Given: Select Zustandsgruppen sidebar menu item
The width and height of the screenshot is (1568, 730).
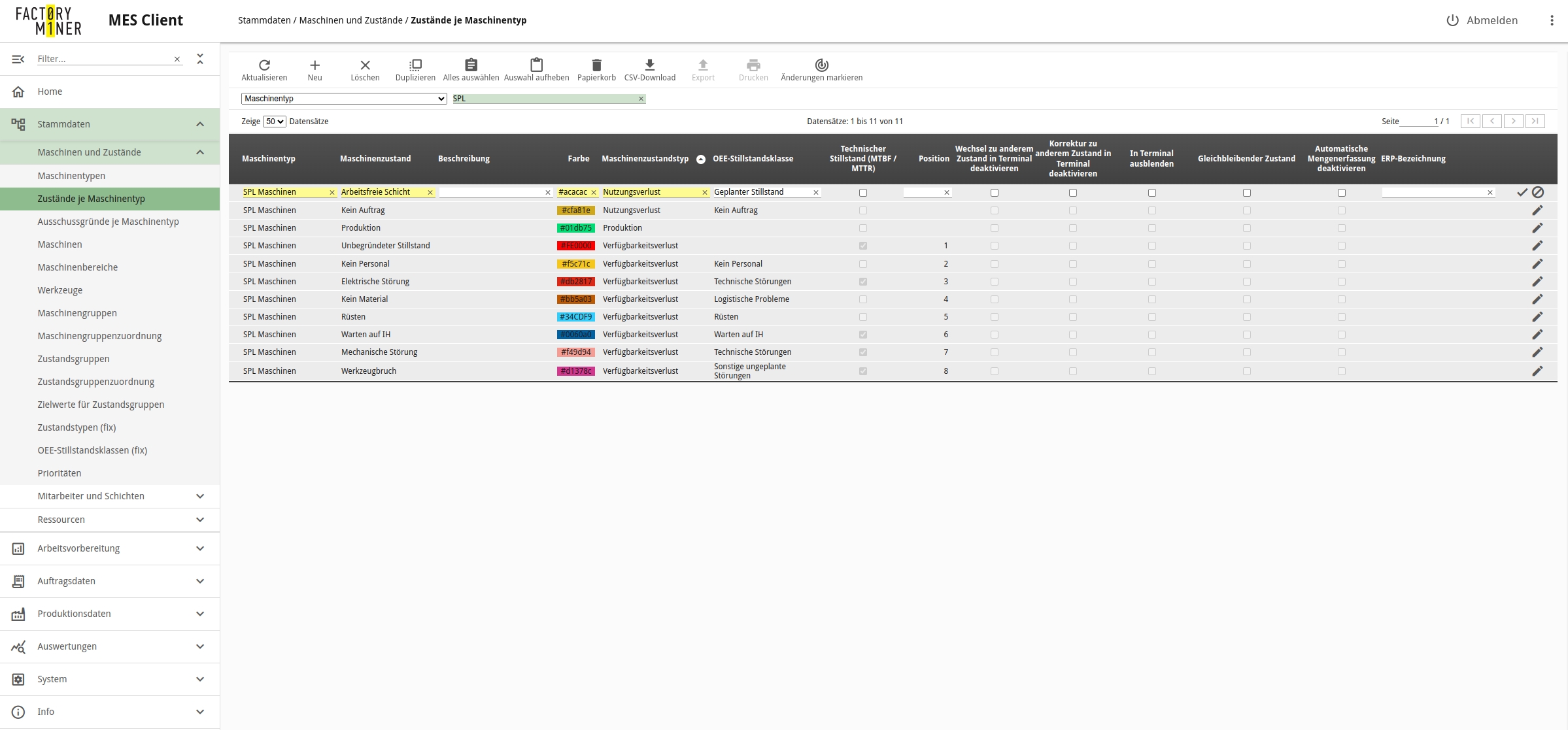Looking at the screenshot, I should tap(73, 359).
